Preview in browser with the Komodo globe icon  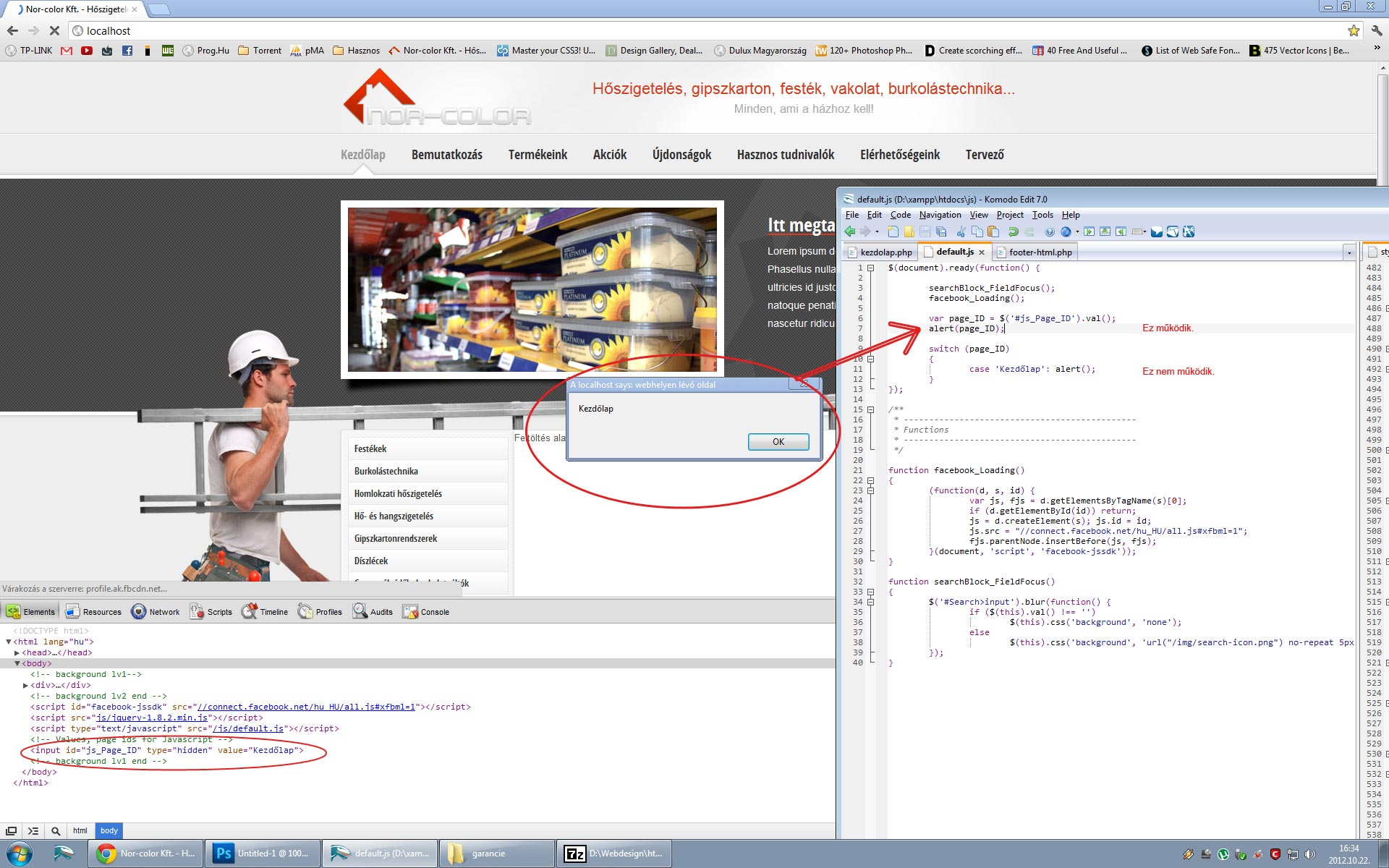tap(1066, 231)
